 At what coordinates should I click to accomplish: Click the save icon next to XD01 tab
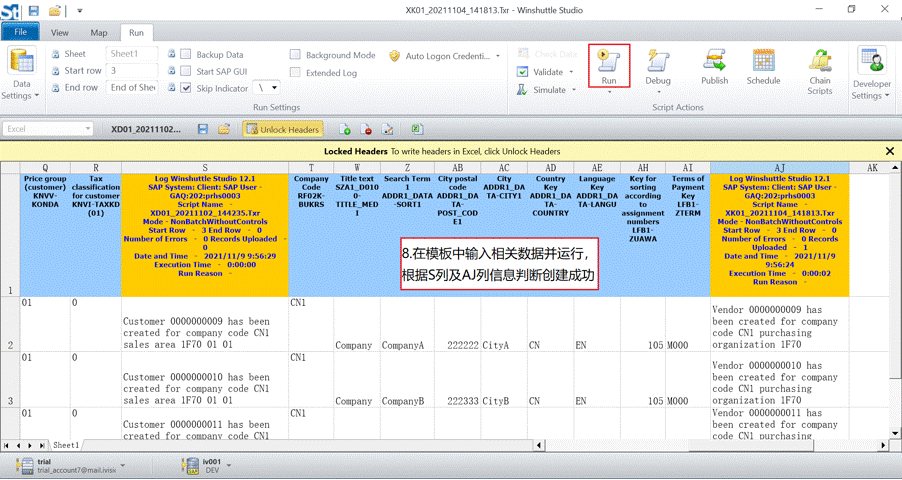click(202, 129)
